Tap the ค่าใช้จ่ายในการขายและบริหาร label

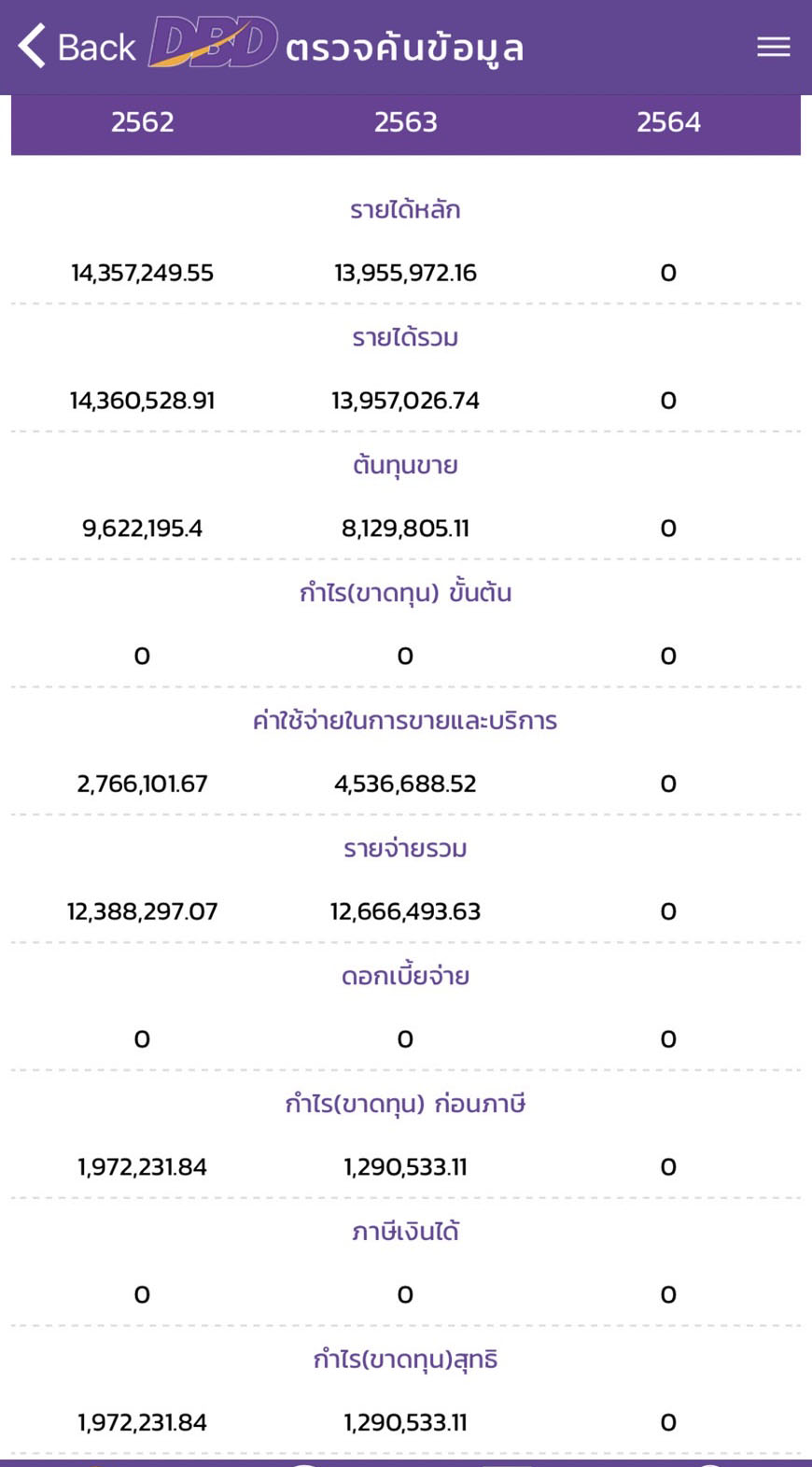(405, 721)
